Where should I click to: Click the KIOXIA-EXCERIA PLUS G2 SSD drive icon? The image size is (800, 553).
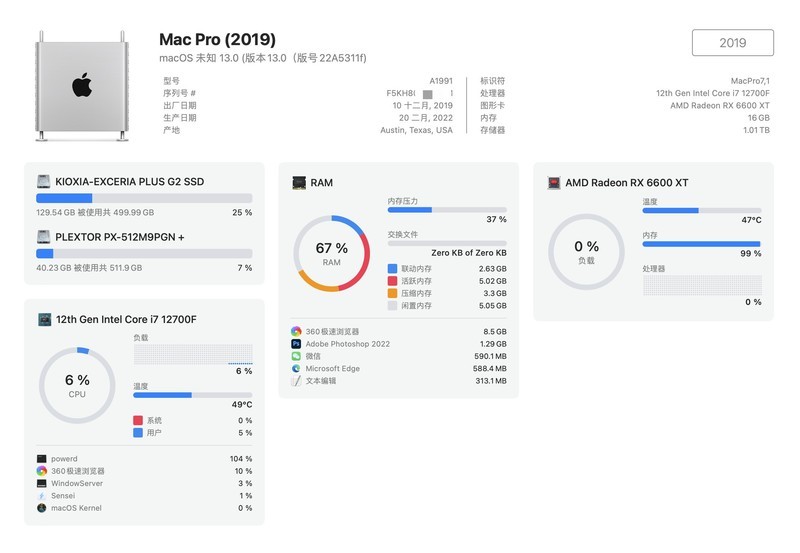point(44,182)
